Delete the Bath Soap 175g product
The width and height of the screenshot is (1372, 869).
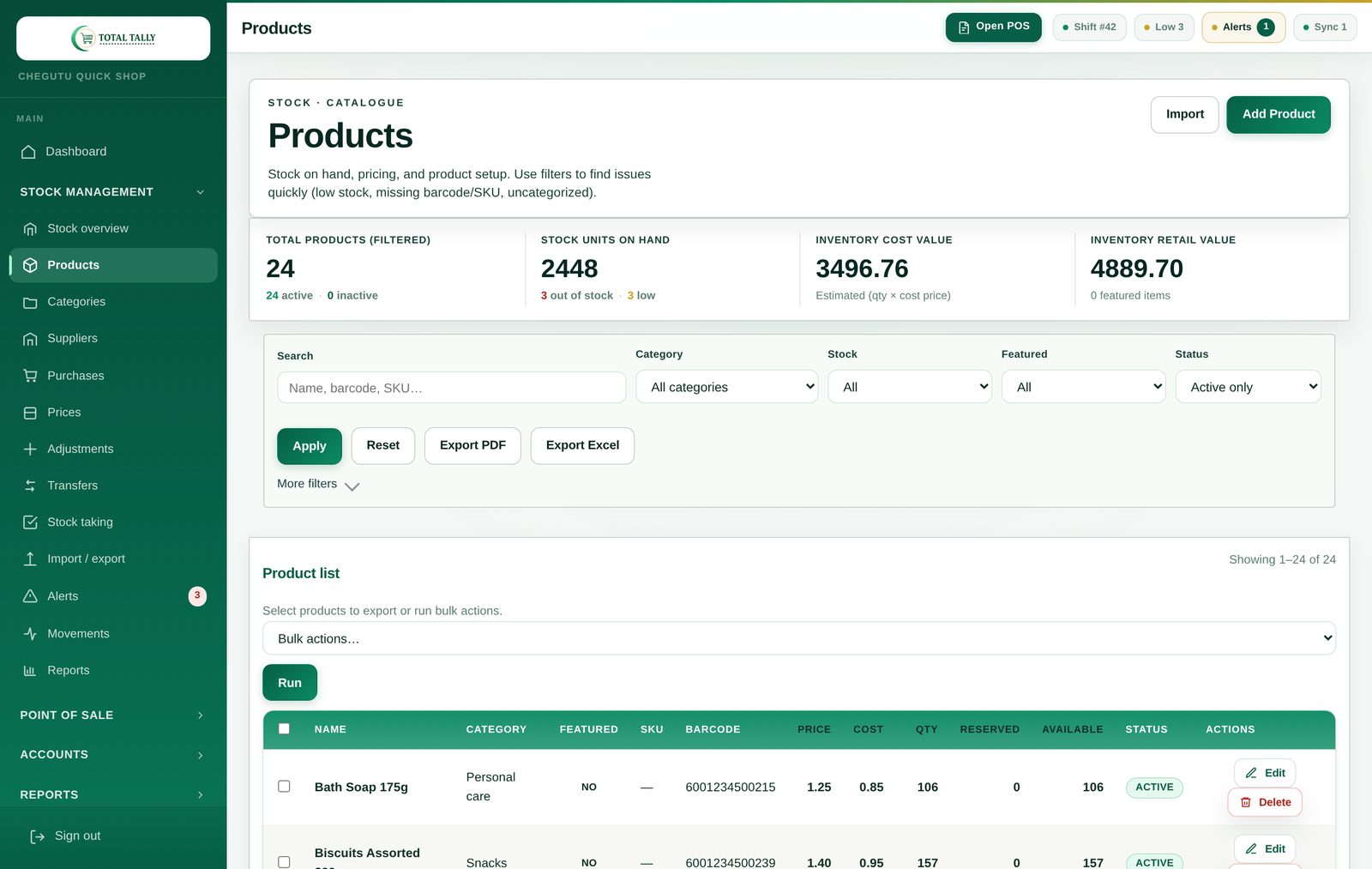pyautogui.click(x=1265, y=803)
